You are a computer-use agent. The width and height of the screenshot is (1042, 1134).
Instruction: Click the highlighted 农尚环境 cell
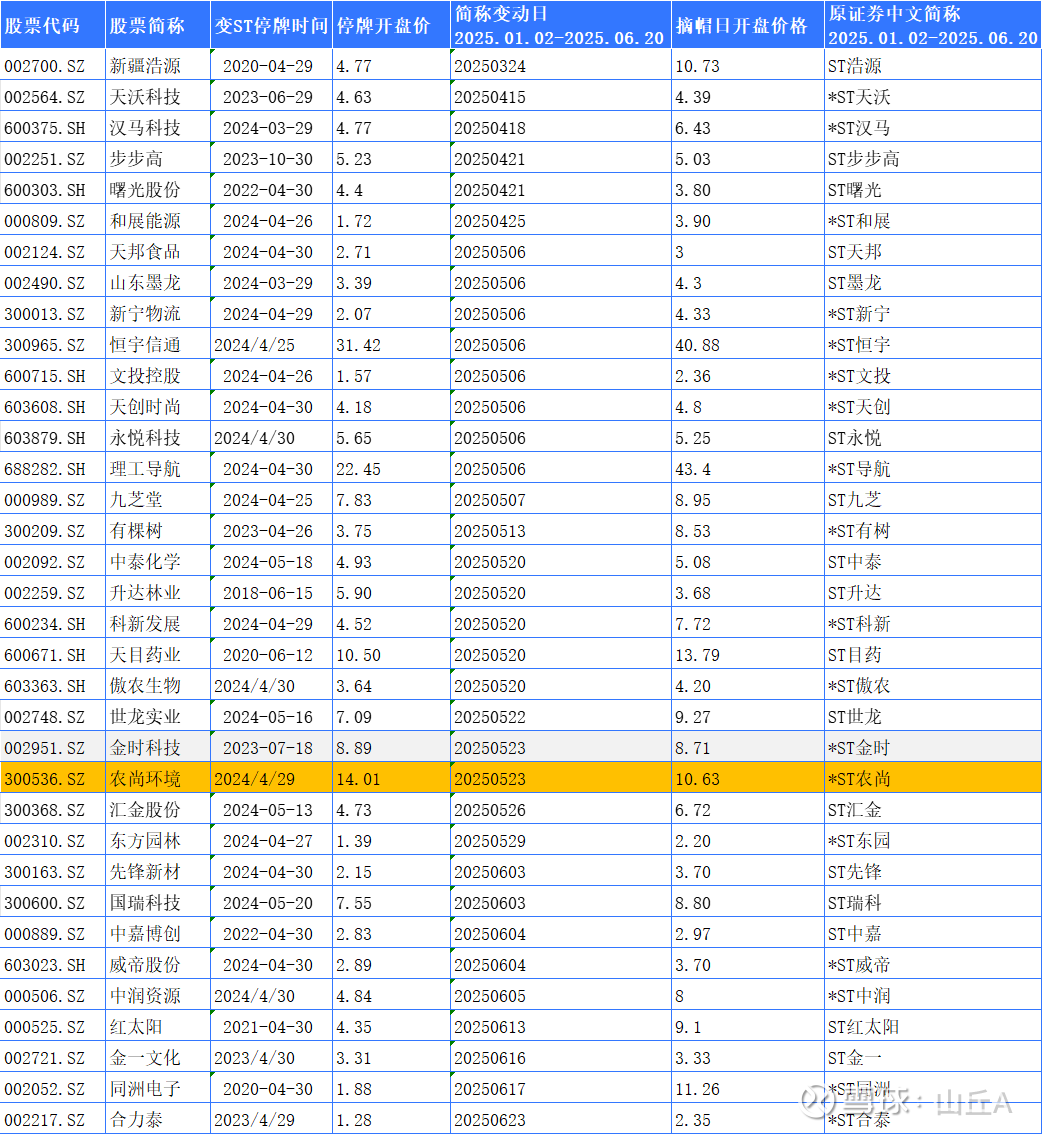[x=158, y=779]
